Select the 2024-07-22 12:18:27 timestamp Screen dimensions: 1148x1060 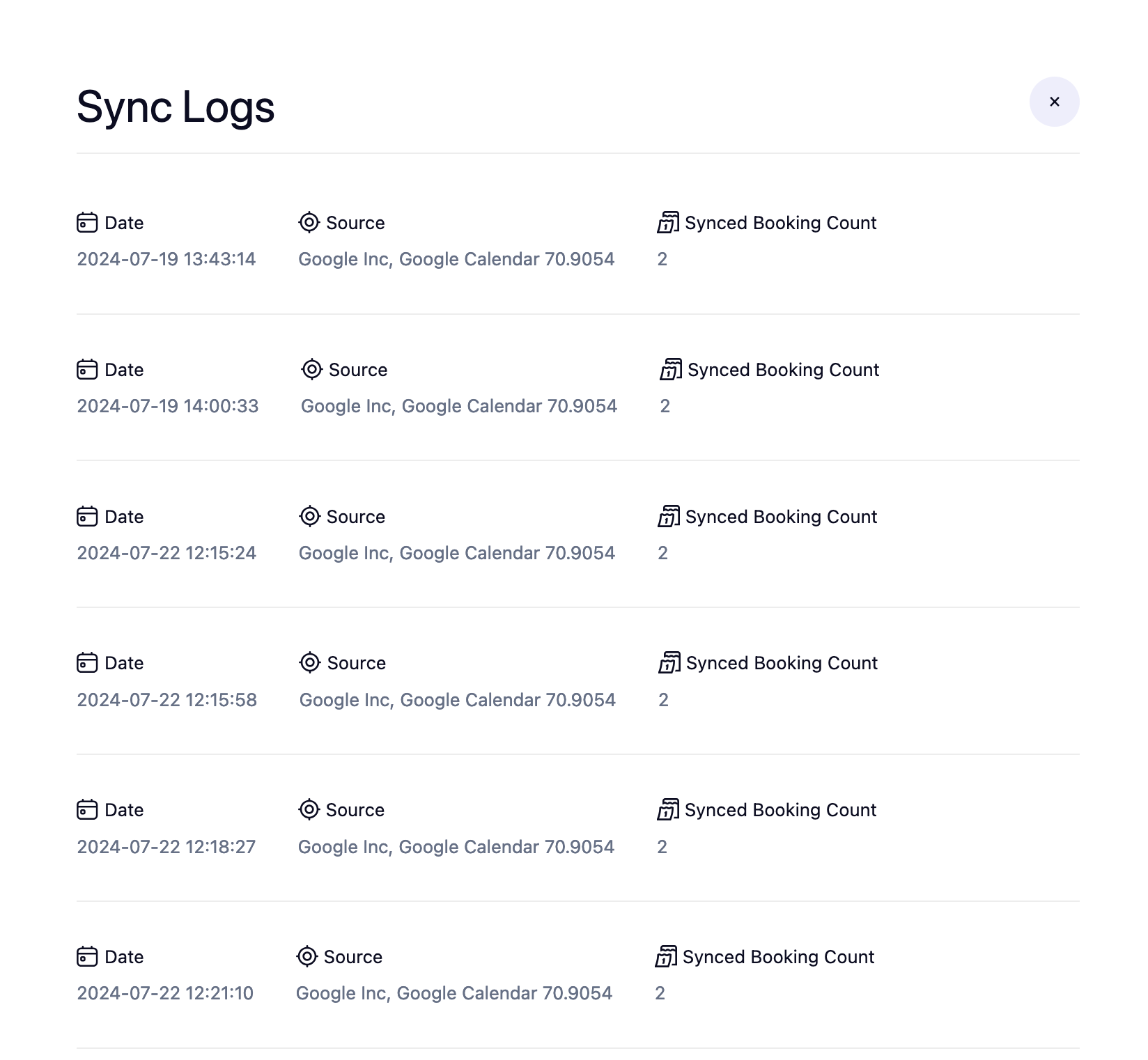click(166, 847)
